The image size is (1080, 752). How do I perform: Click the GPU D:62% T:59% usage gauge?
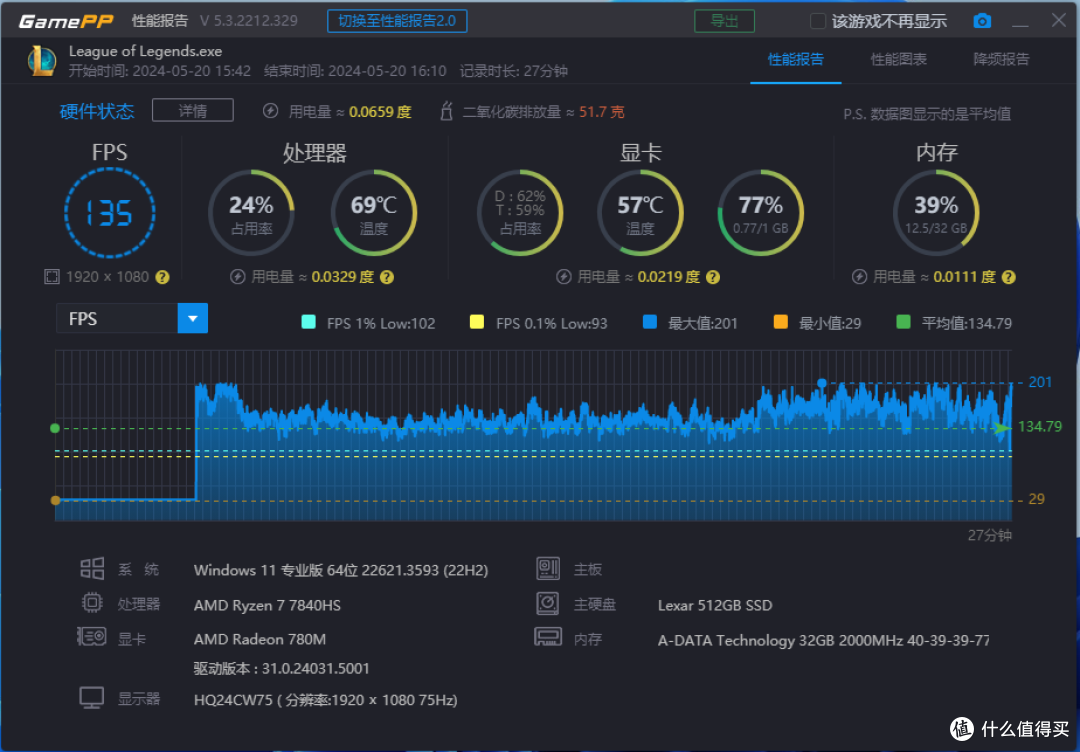520,213
